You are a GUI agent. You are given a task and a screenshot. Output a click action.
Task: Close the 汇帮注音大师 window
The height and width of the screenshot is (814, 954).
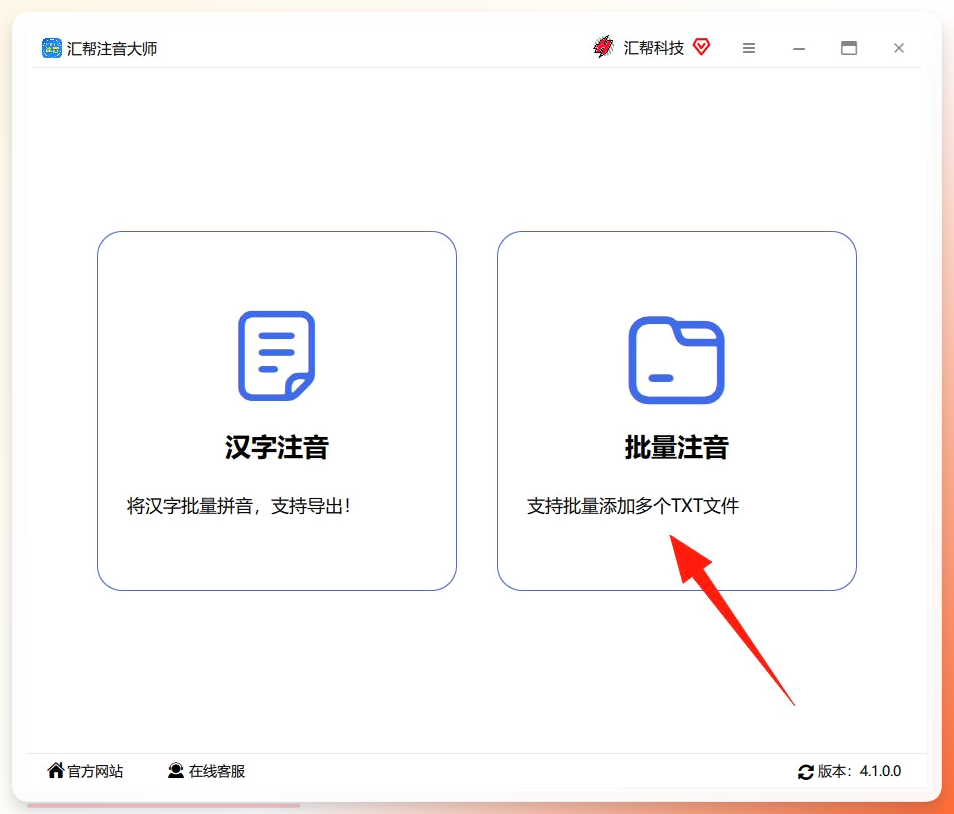[x=899, y=48]
